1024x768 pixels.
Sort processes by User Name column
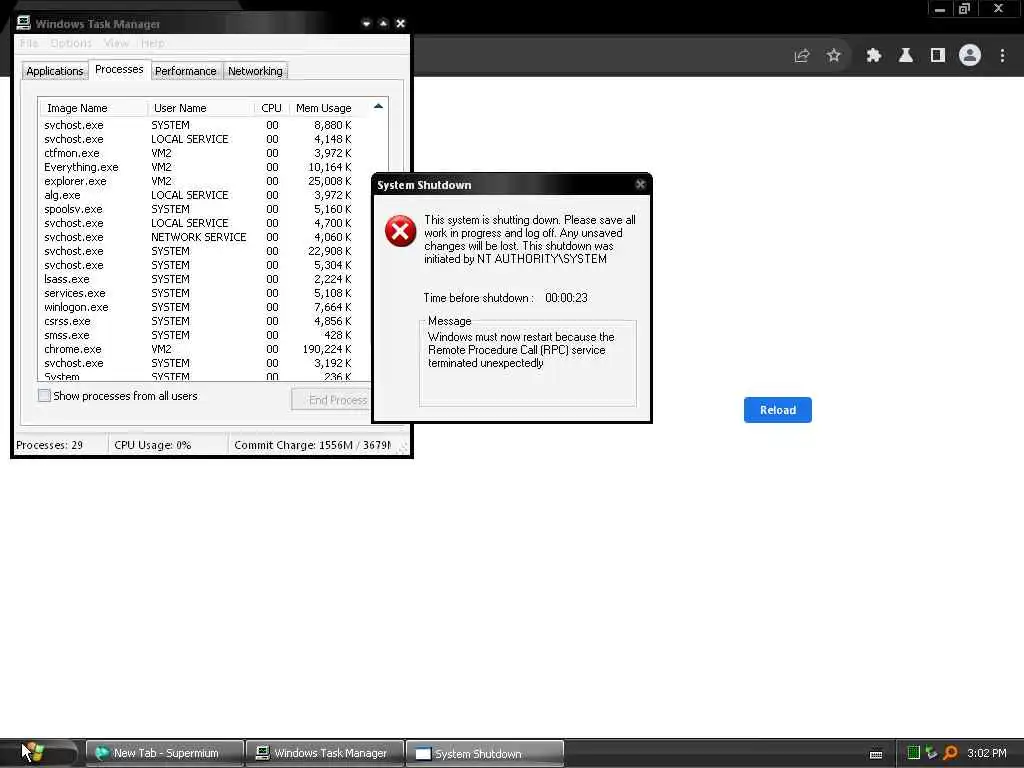(x=201, y=108)
